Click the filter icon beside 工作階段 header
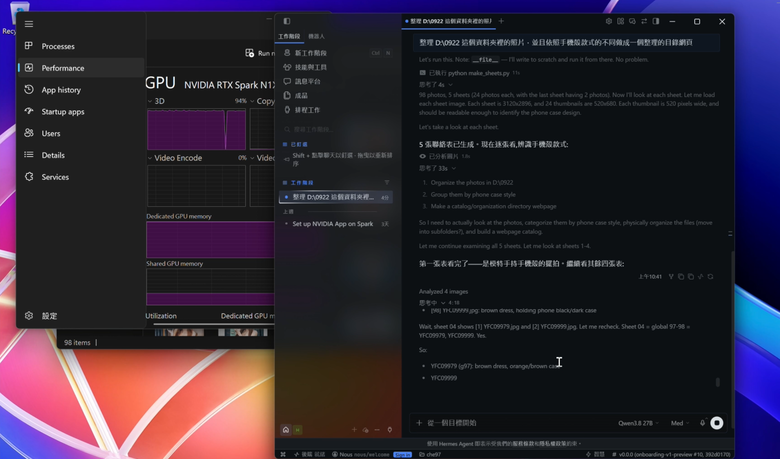Viewport: 780px width, 459px height. (387, 183)
